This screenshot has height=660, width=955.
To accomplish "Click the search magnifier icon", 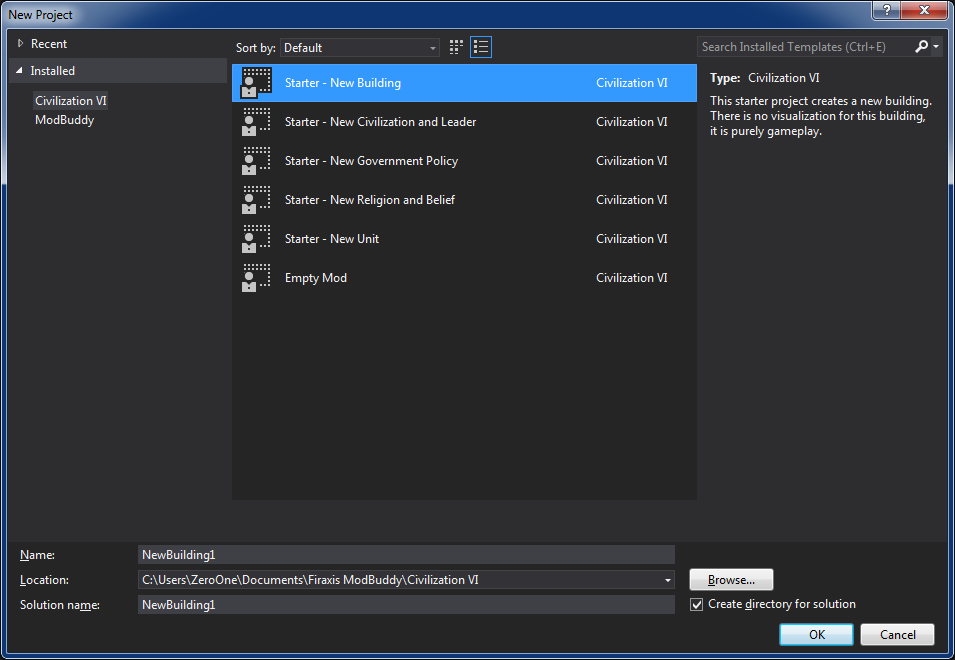I will tap(921, 47).
